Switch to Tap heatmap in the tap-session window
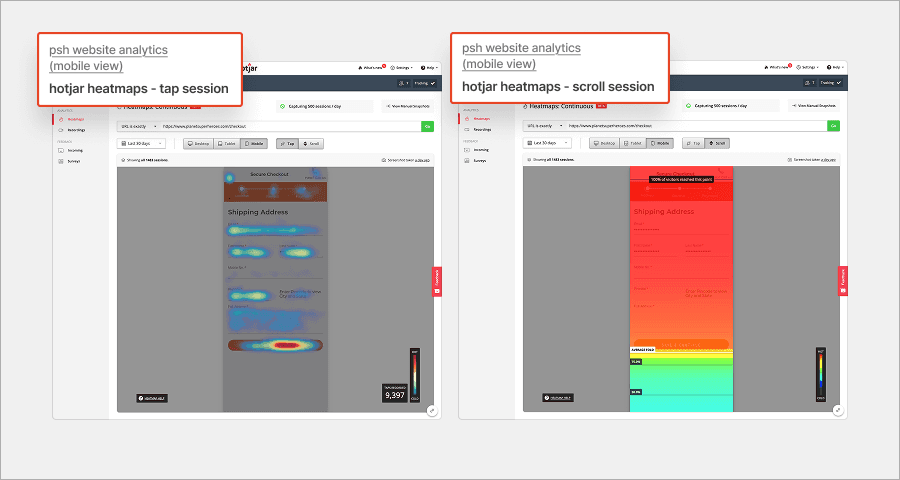Viewport: 900px width, 480px height. pos(288,144)
